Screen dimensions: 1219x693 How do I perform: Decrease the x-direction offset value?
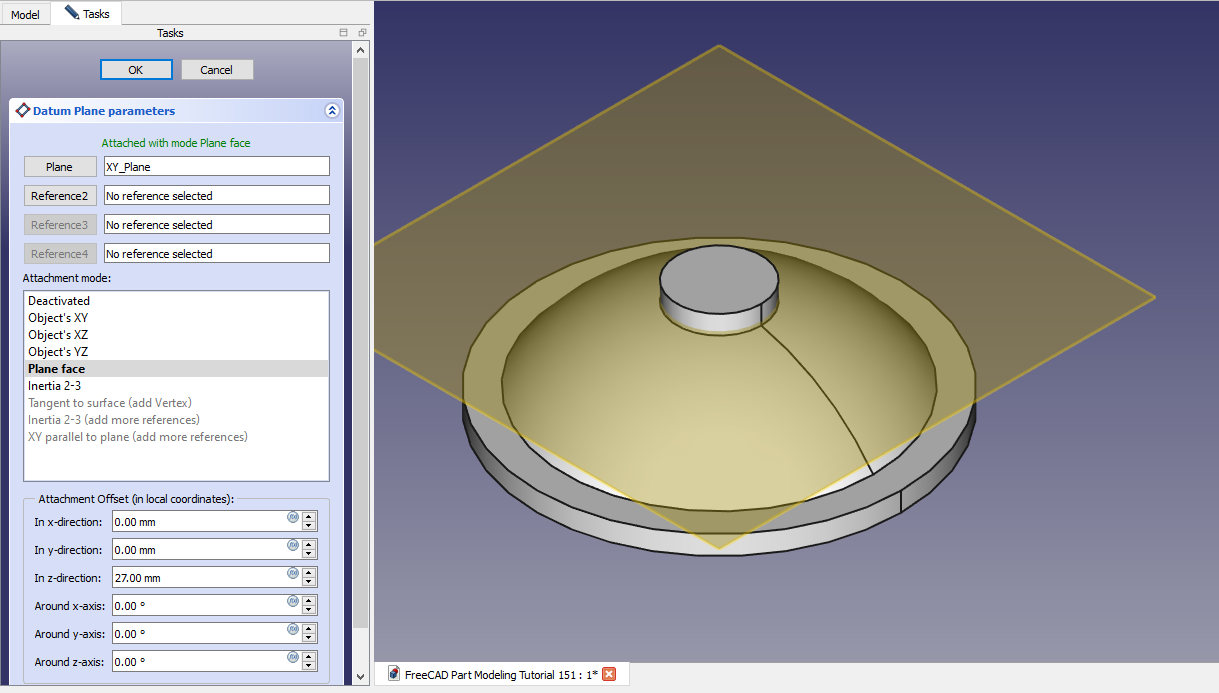pyautogui.click(x=309, y=526)
